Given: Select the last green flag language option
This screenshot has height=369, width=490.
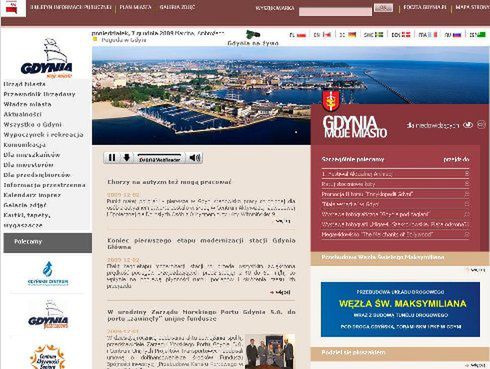Looking at the screenshot, I should coord(481,35).
